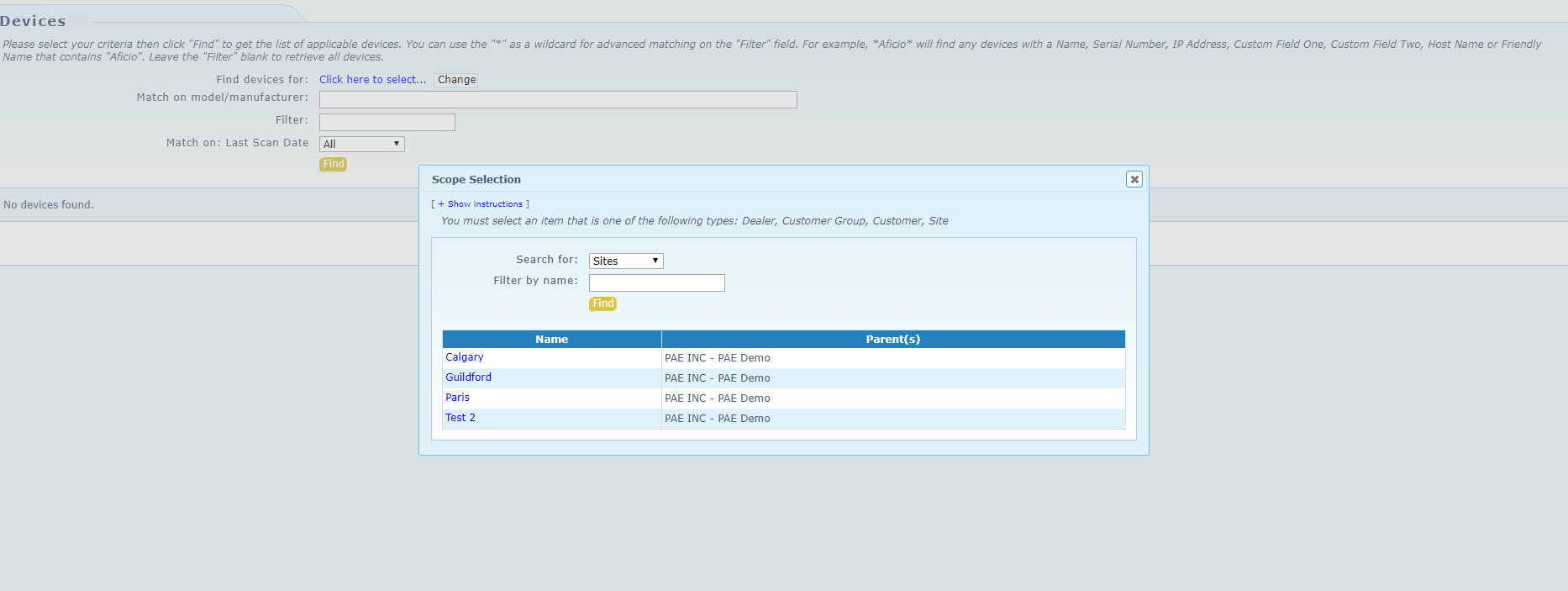Open the Last Scan Date dropdown
Screen dimensions: 1568x591
pyautogui.click(x=361, y=144)
